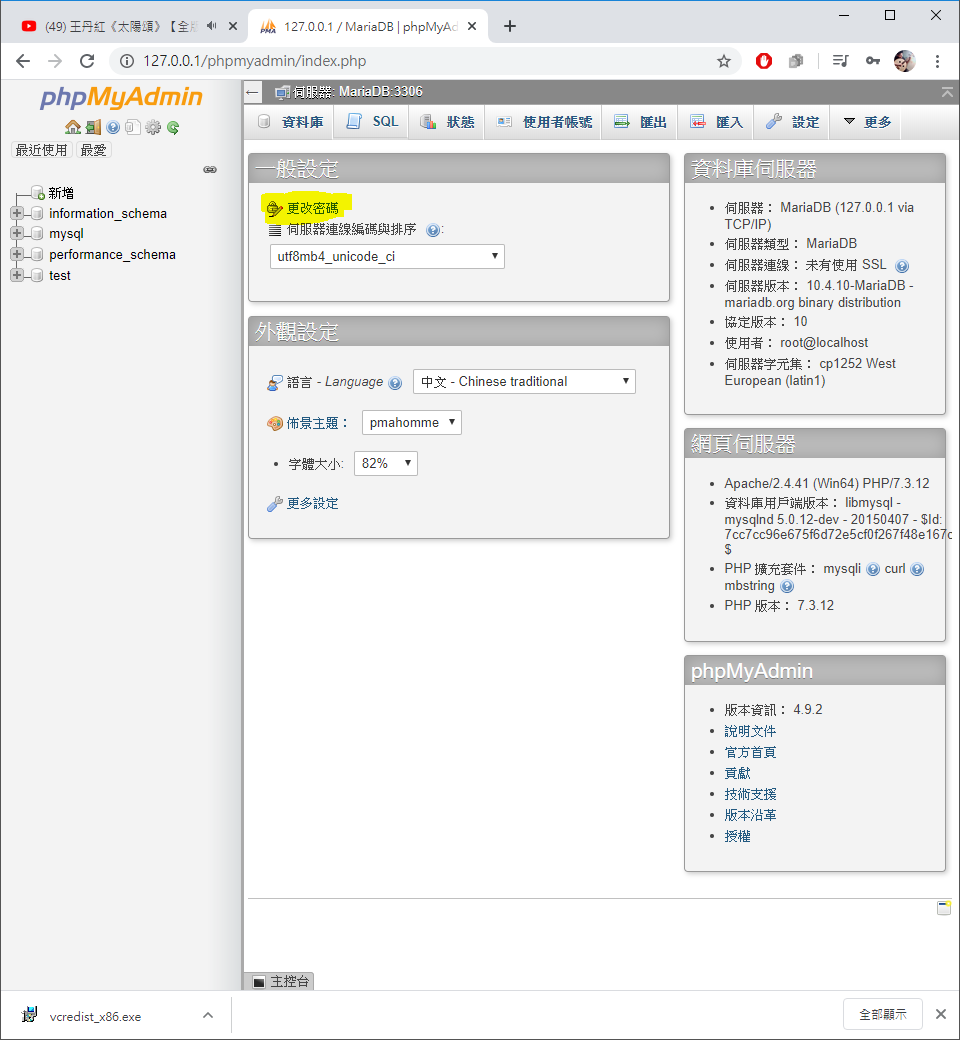Open the language dropdown showing Chinese traditional
Screen dimensions: 960x1040
524,381
